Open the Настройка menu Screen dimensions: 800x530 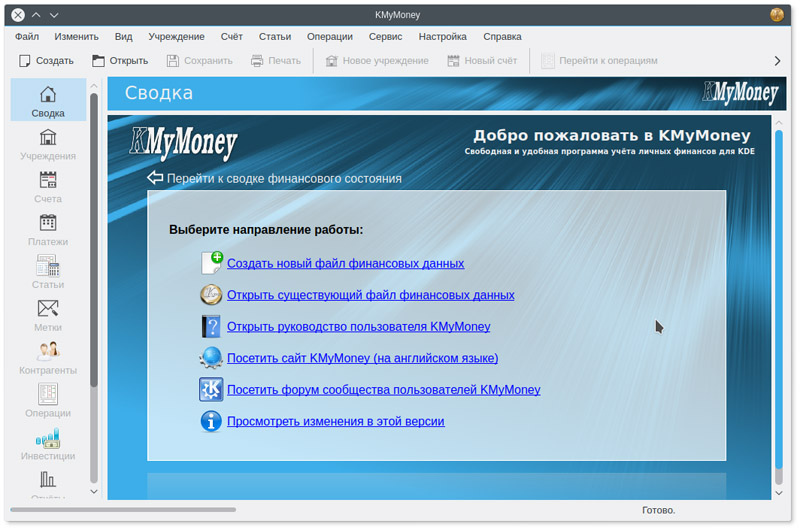point(443,37)
